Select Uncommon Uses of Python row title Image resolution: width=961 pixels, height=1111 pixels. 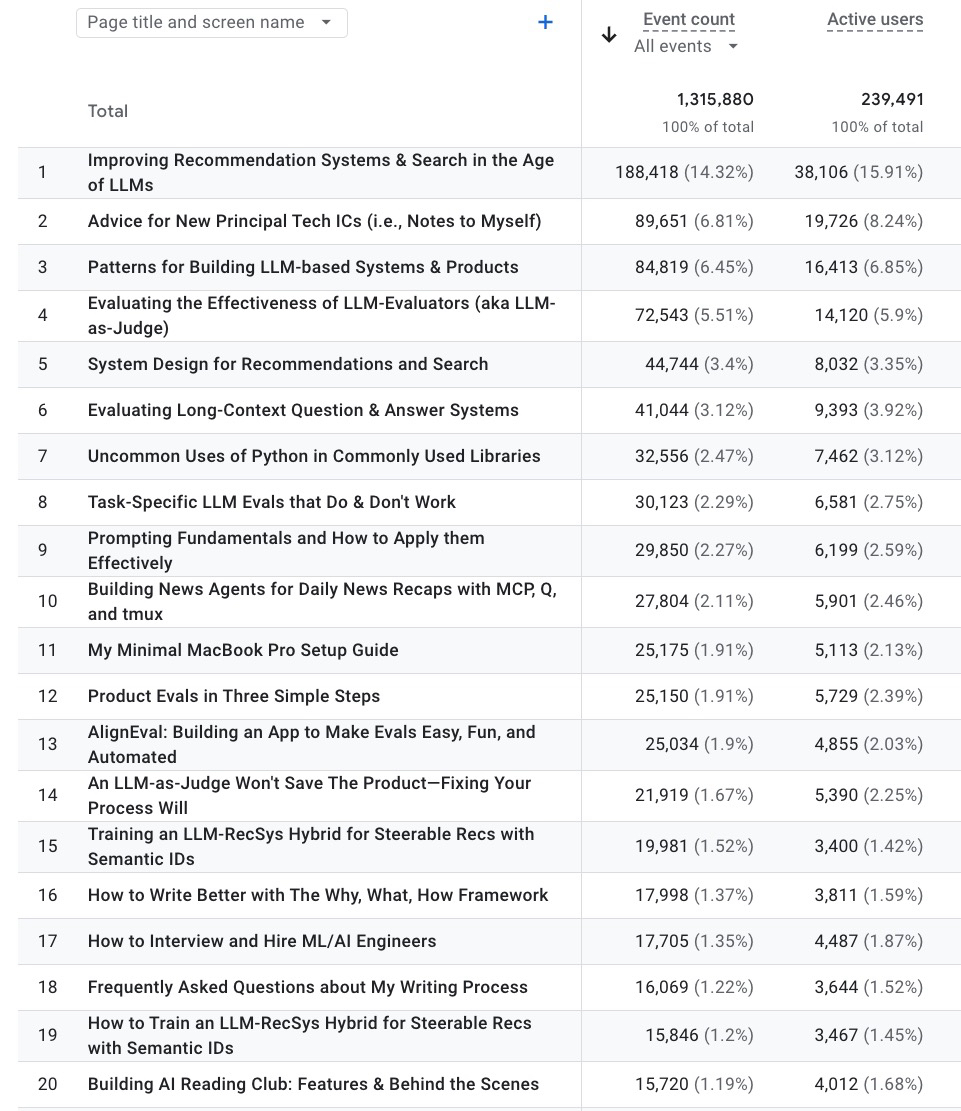314,456
